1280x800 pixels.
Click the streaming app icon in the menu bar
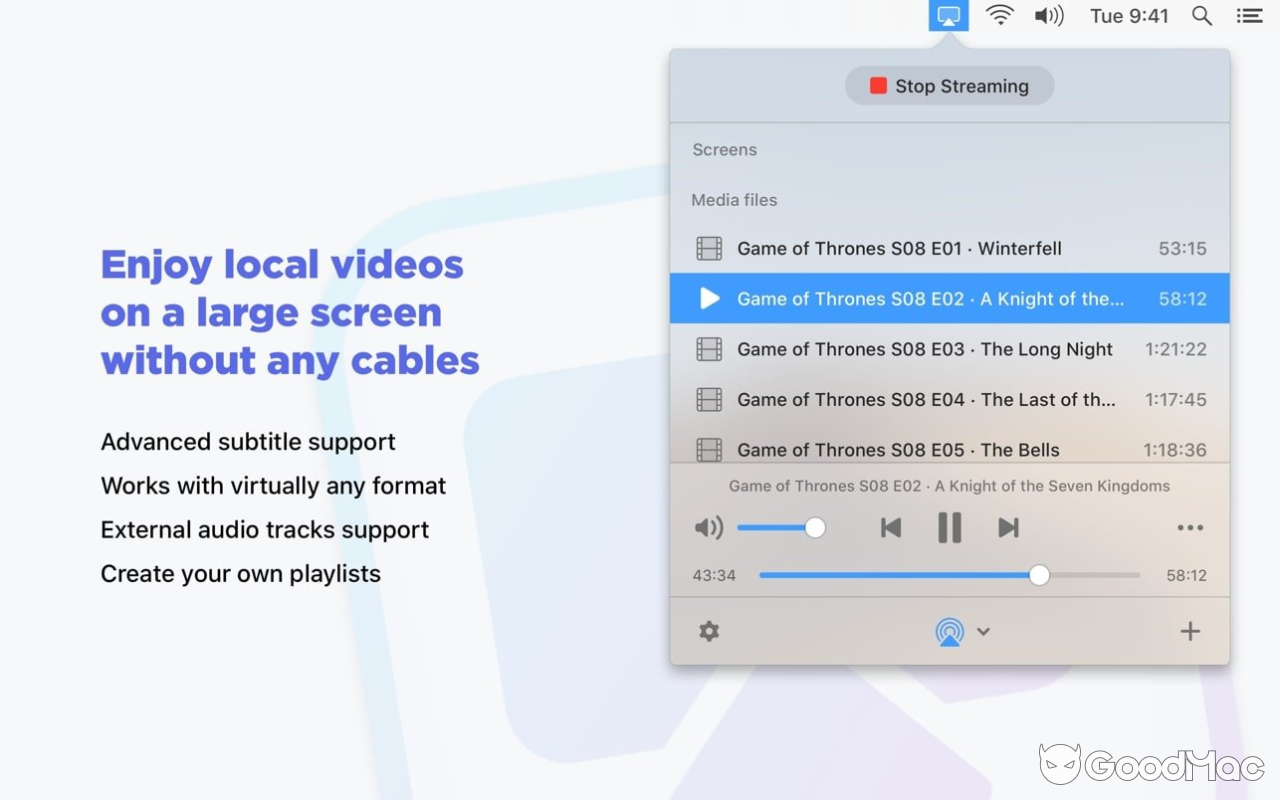click(948, 15)
